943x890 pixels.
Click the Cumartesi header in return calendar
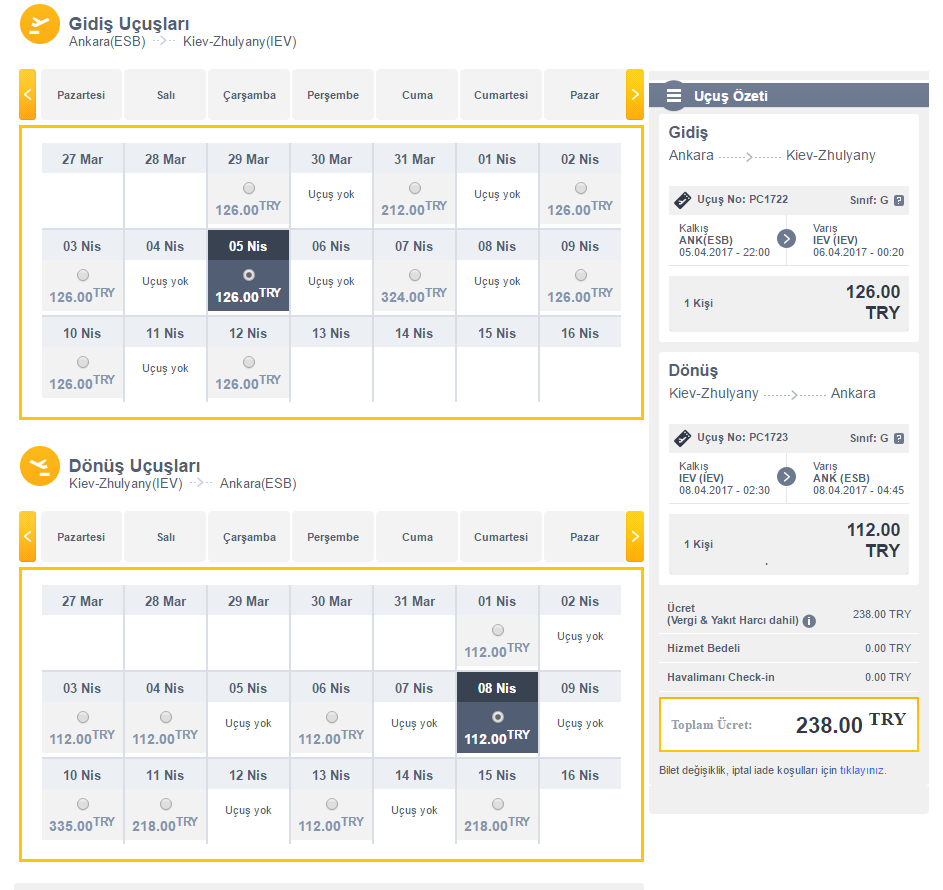coord(501,537)
